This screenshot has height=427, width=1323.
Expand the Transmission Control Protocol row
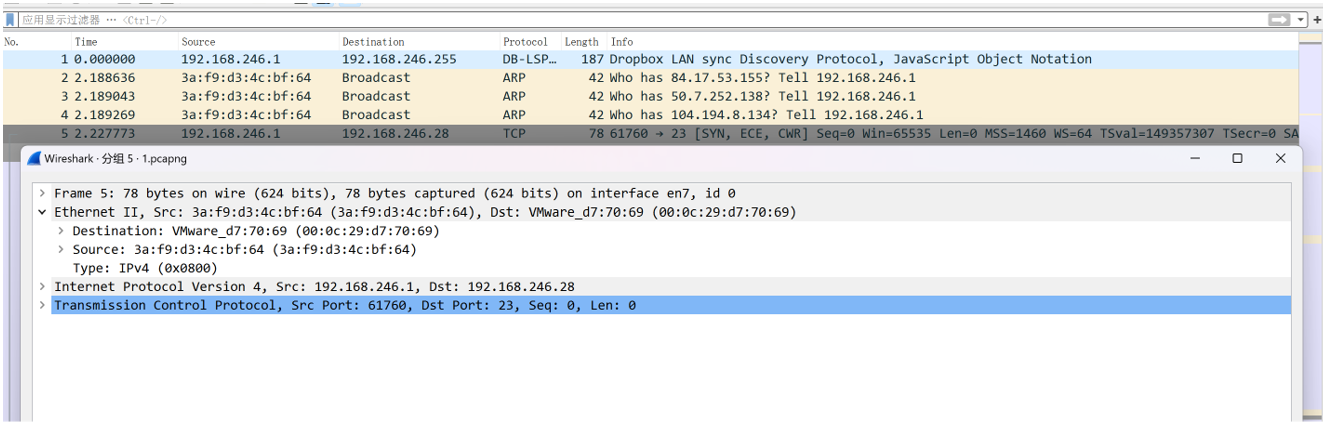42,305
